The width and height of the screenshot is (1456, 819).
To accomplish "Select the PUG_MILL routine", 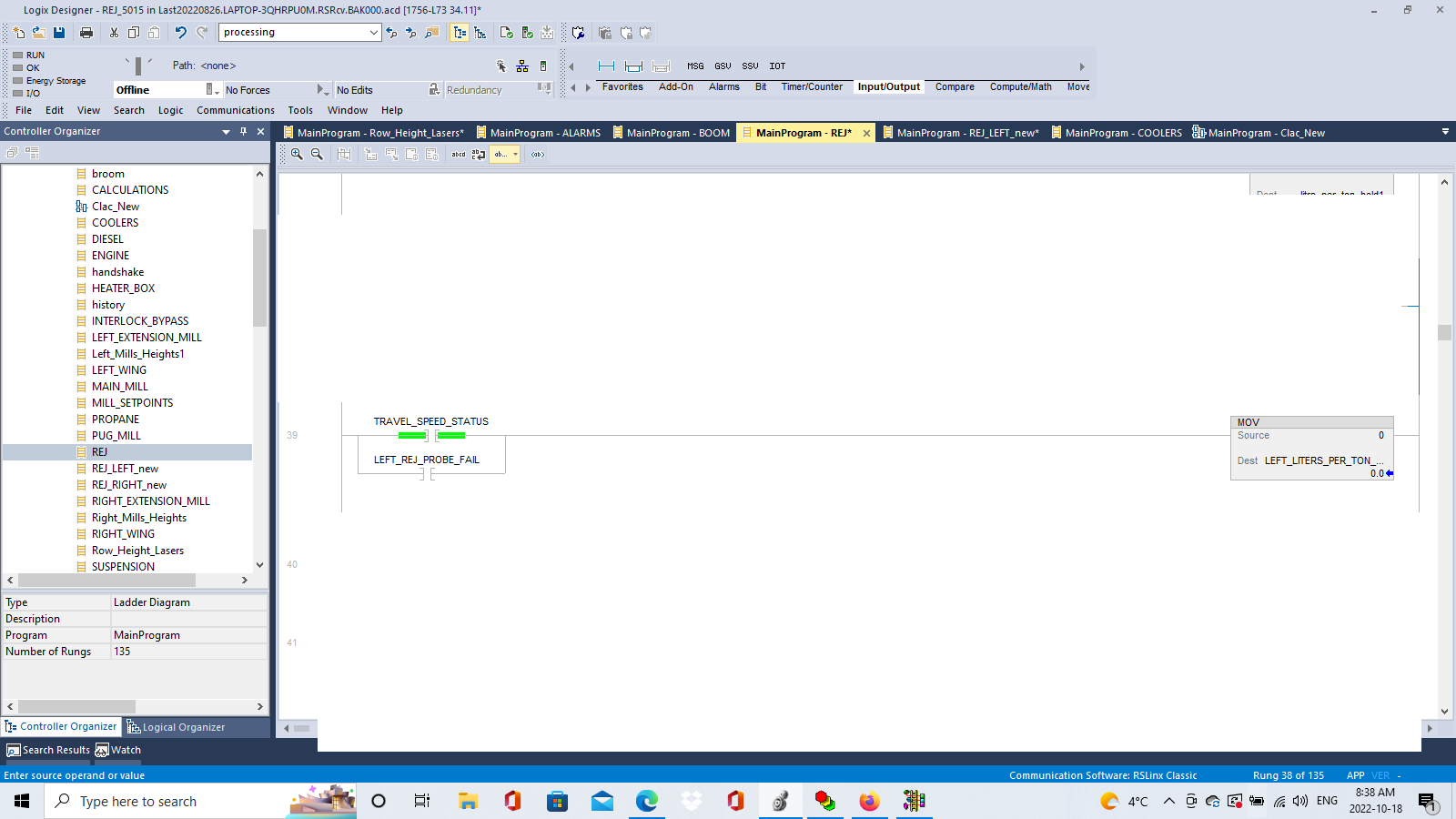I will click(x=116, y=436).
